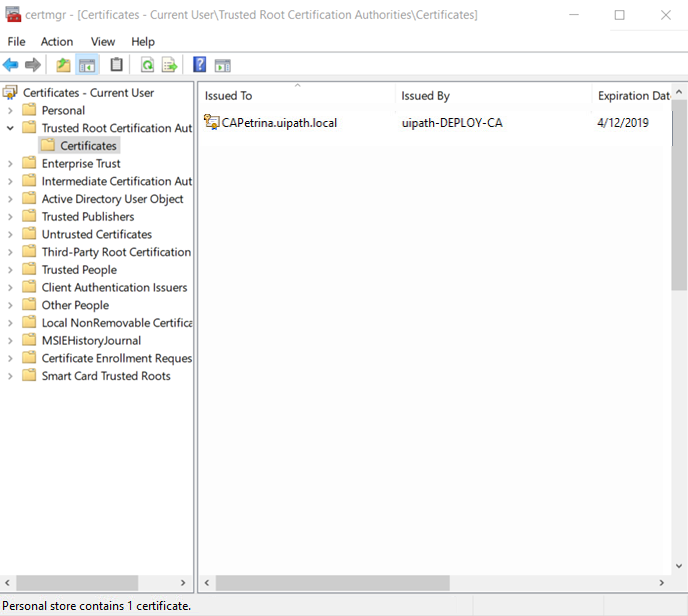Screen dimensions: 688x616
Task: Select the Untrusted Certificates tree item
Action: click(97, 234)
